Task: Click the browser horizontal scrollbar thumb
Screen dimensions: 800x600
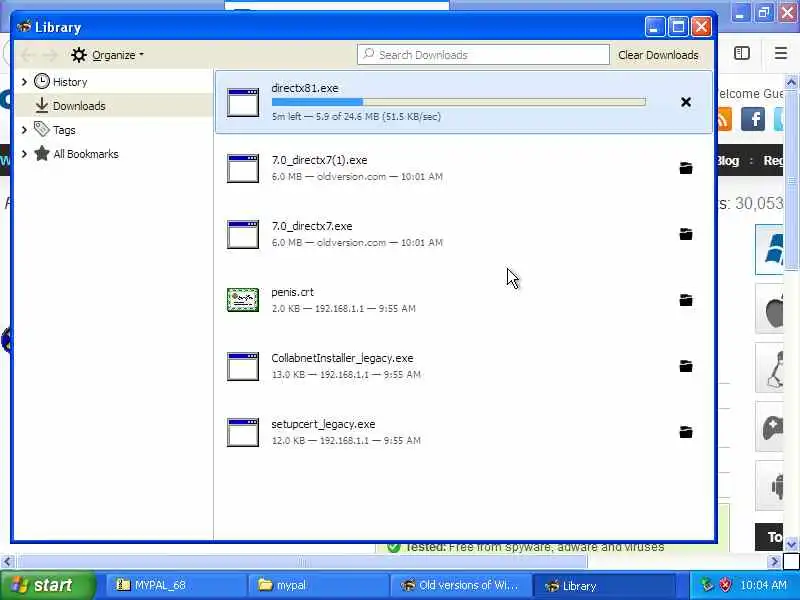Action: [x=302, y=562]
